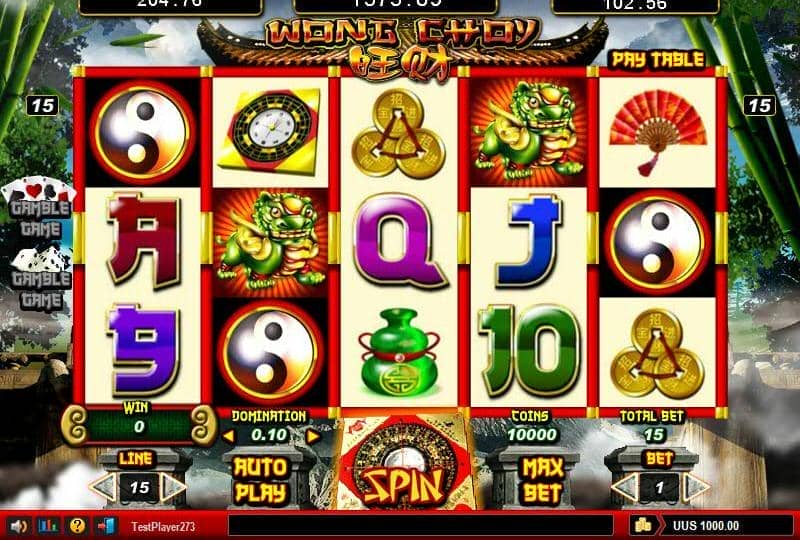Open the statistics bar chart icon
The width and height of the screenshot is (800, 540).
(x=48, y=526)
